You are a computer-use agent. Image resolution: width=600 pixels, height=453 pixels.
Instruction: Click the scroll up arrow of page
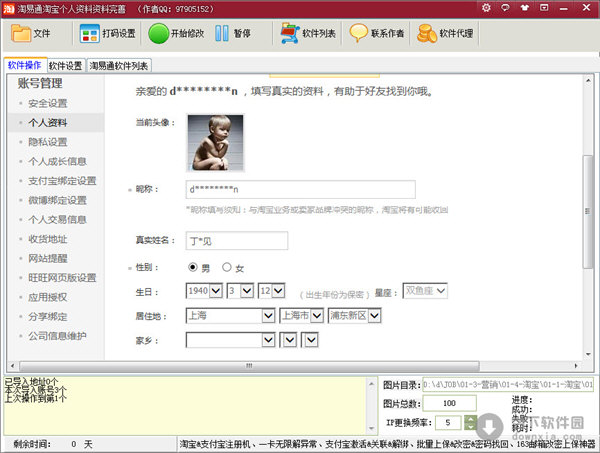pyautogui.click(x=588, y=80)
